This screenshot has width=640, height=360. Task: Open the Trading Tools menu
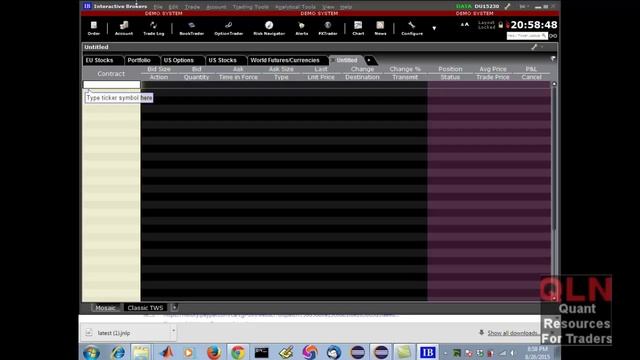click(251, 7)
